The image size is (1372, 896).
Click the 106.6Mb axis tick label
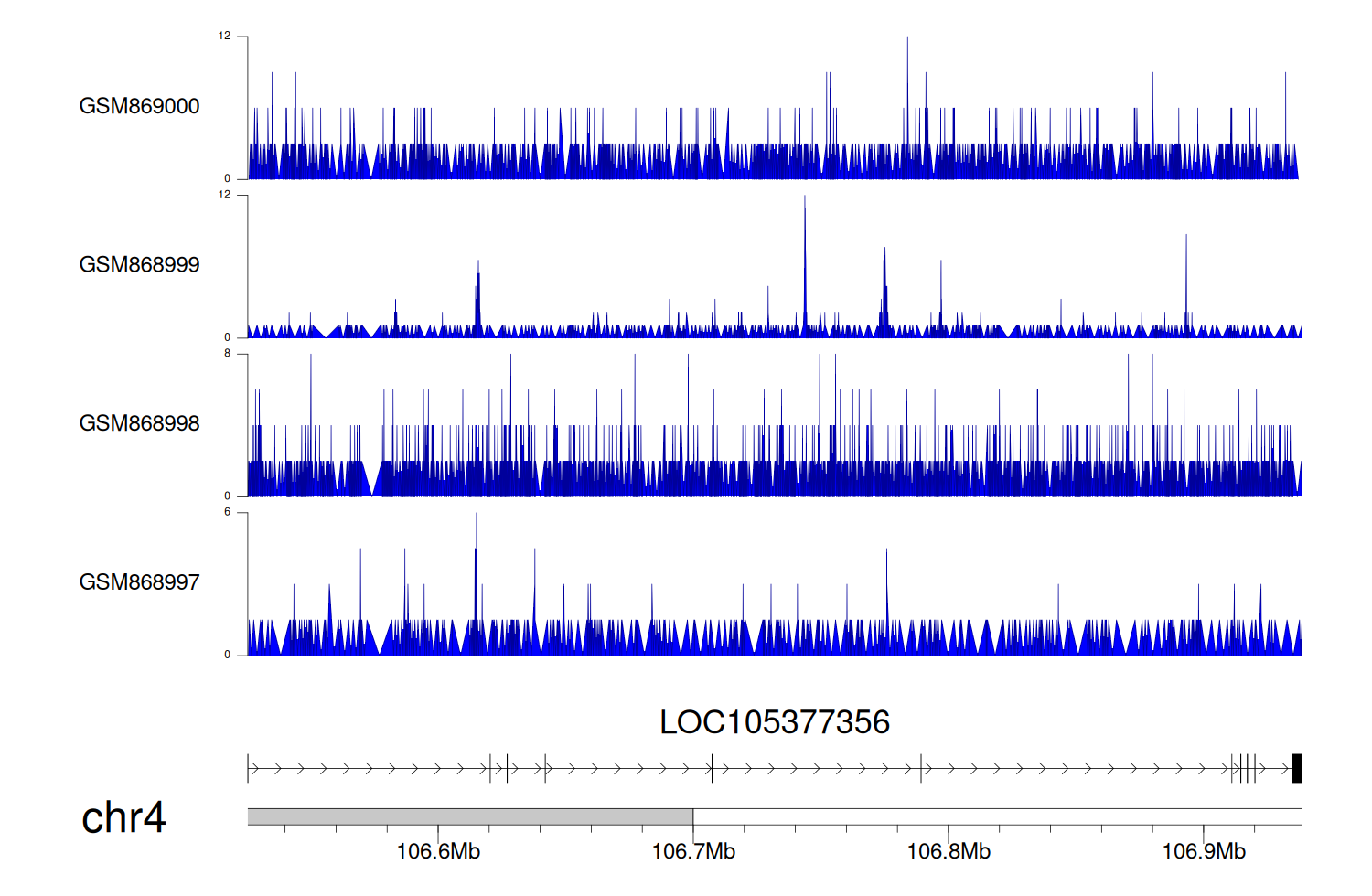438,851
